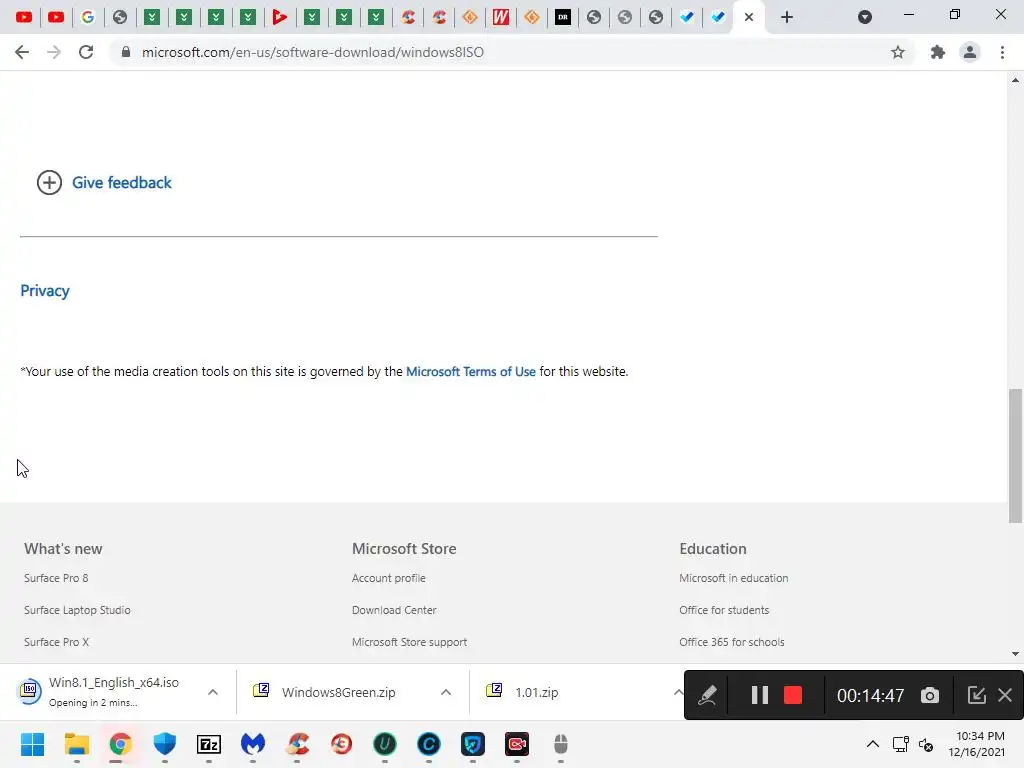
Task: Click the page vertical scrollbar thumb
Action: click(x=1015, y=456)
